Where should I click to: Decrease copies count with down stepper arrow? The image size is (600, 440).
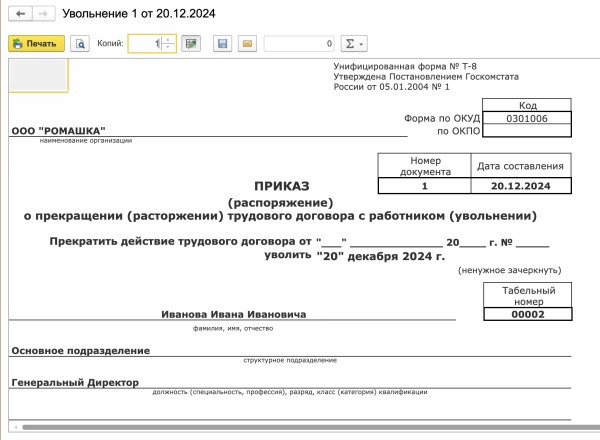(167, 48)
